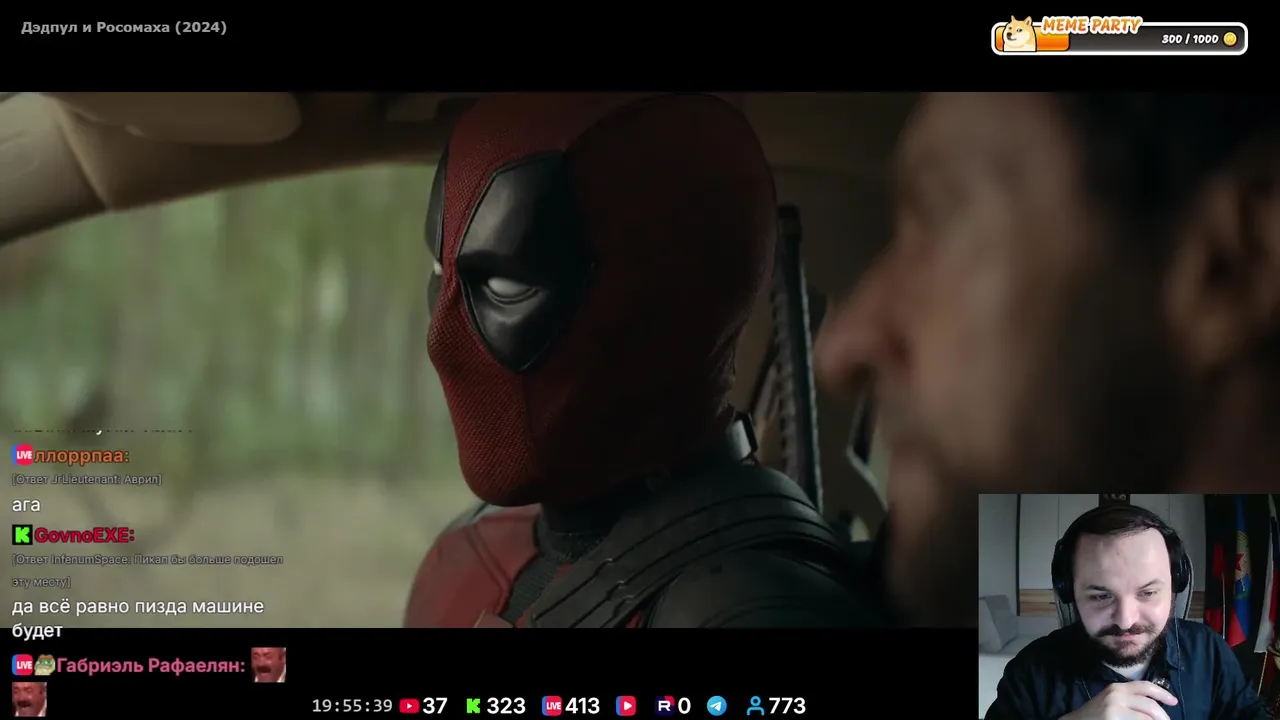Screen dimensions: 1280x720
Task: Click the gold coin icon next to 300 / 1000
Action: coord(1230,39)
